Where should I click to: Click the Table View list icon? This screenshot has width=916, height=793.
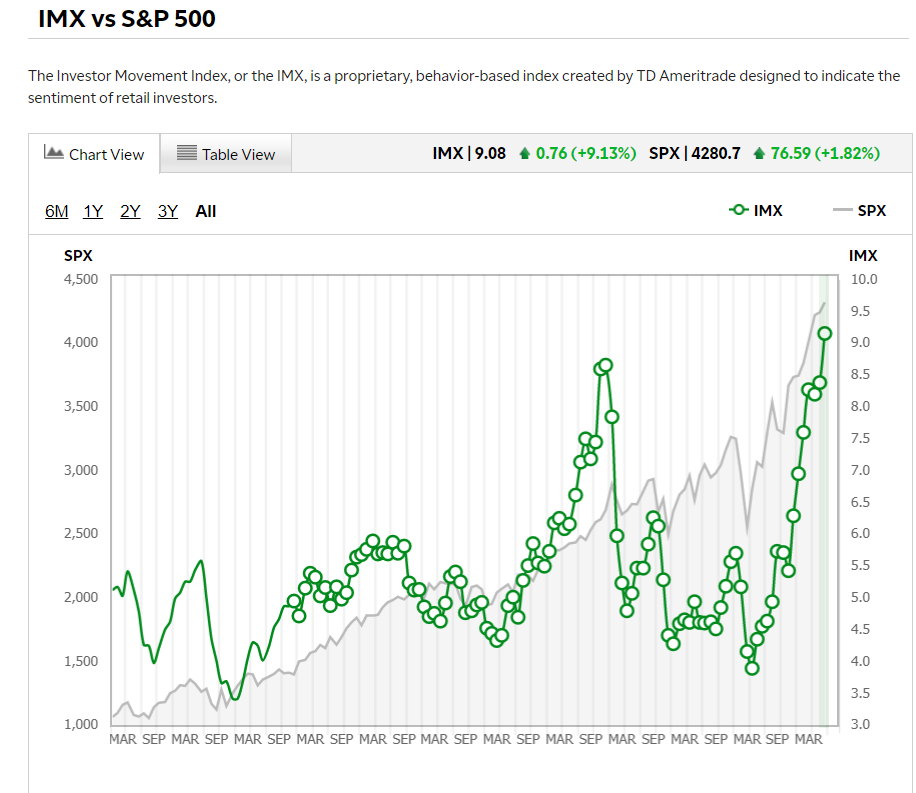click(x=185, y=153)
